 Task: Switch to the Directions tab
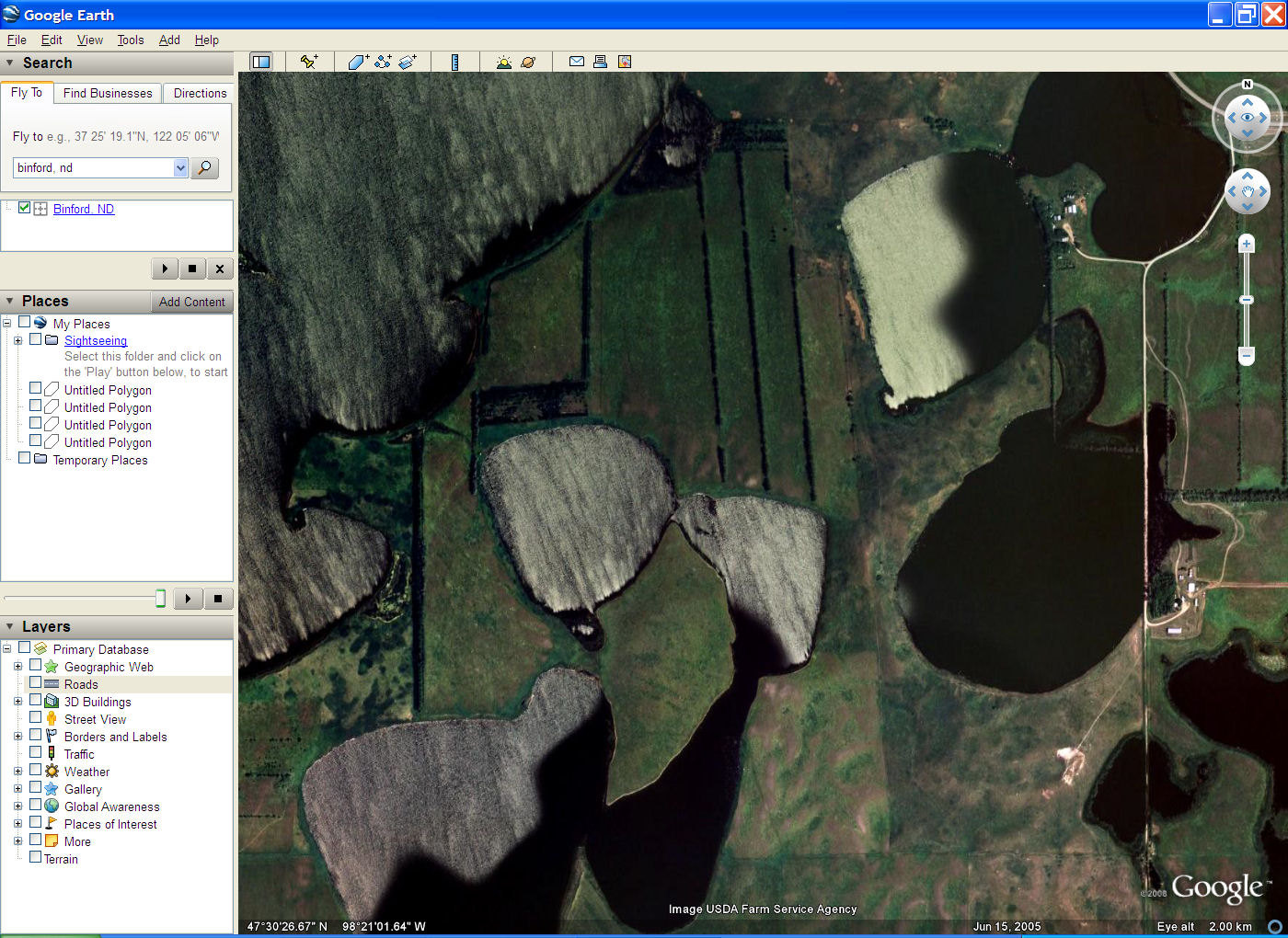200,93
